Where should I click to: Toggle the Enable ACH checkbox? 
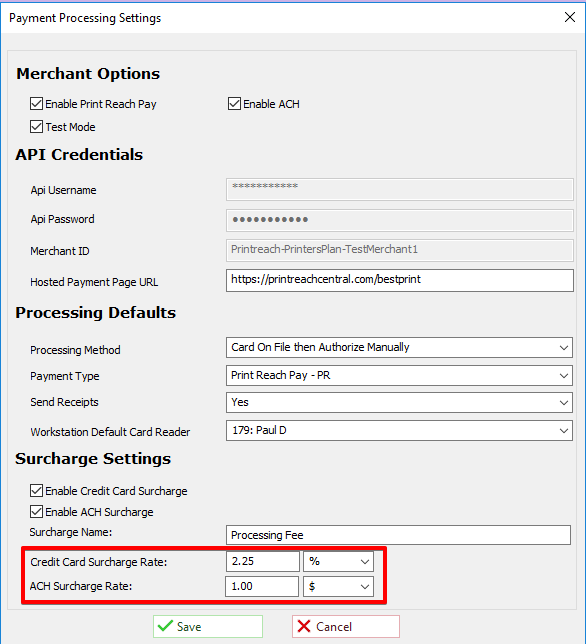point(234,104)
